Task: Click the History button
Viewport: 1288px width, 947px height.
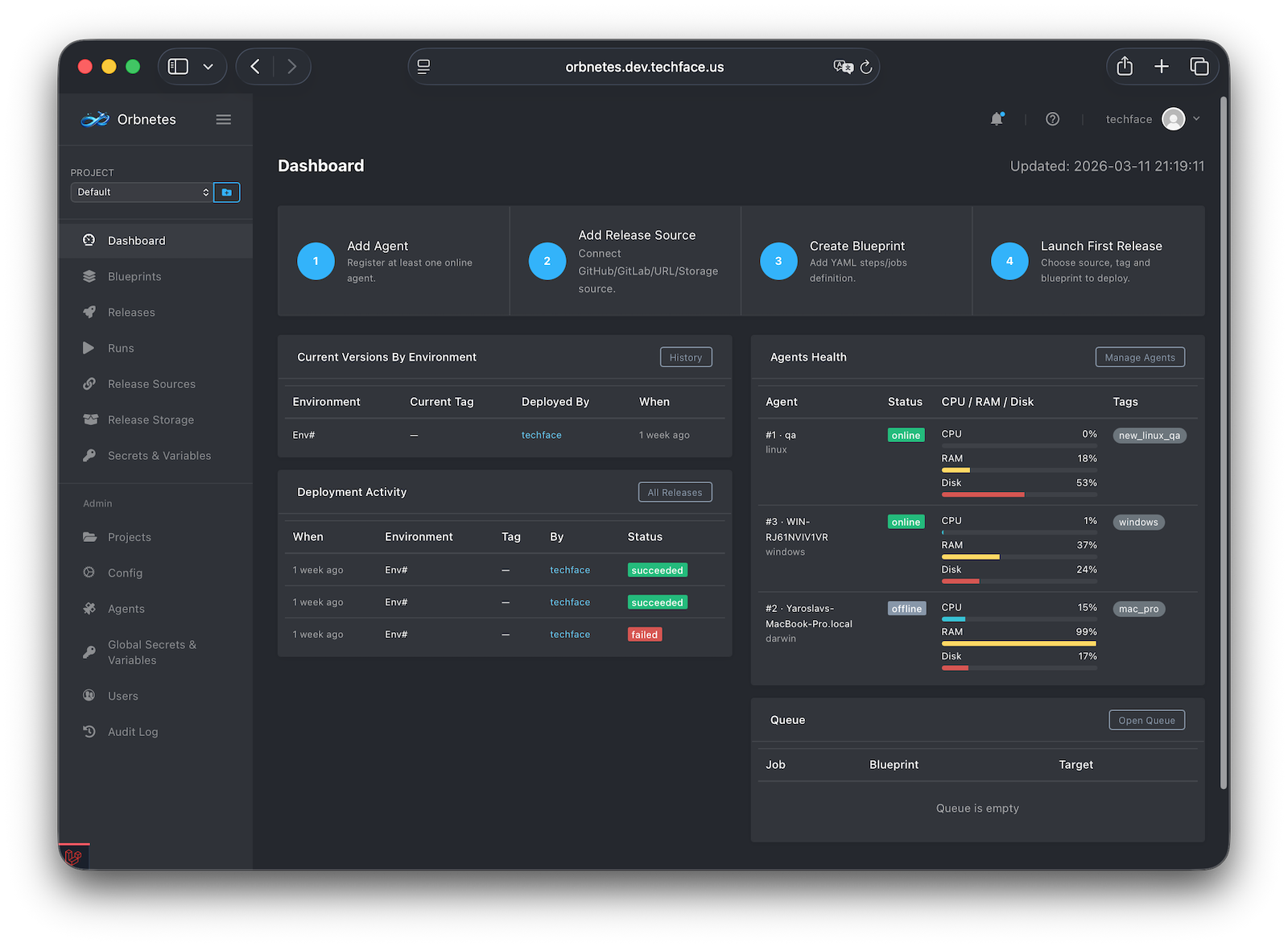Action: pos(685,358)
